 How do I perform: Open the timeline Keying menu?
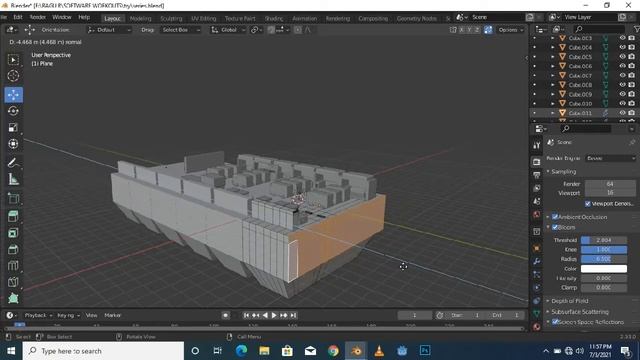tap(68, 315)
